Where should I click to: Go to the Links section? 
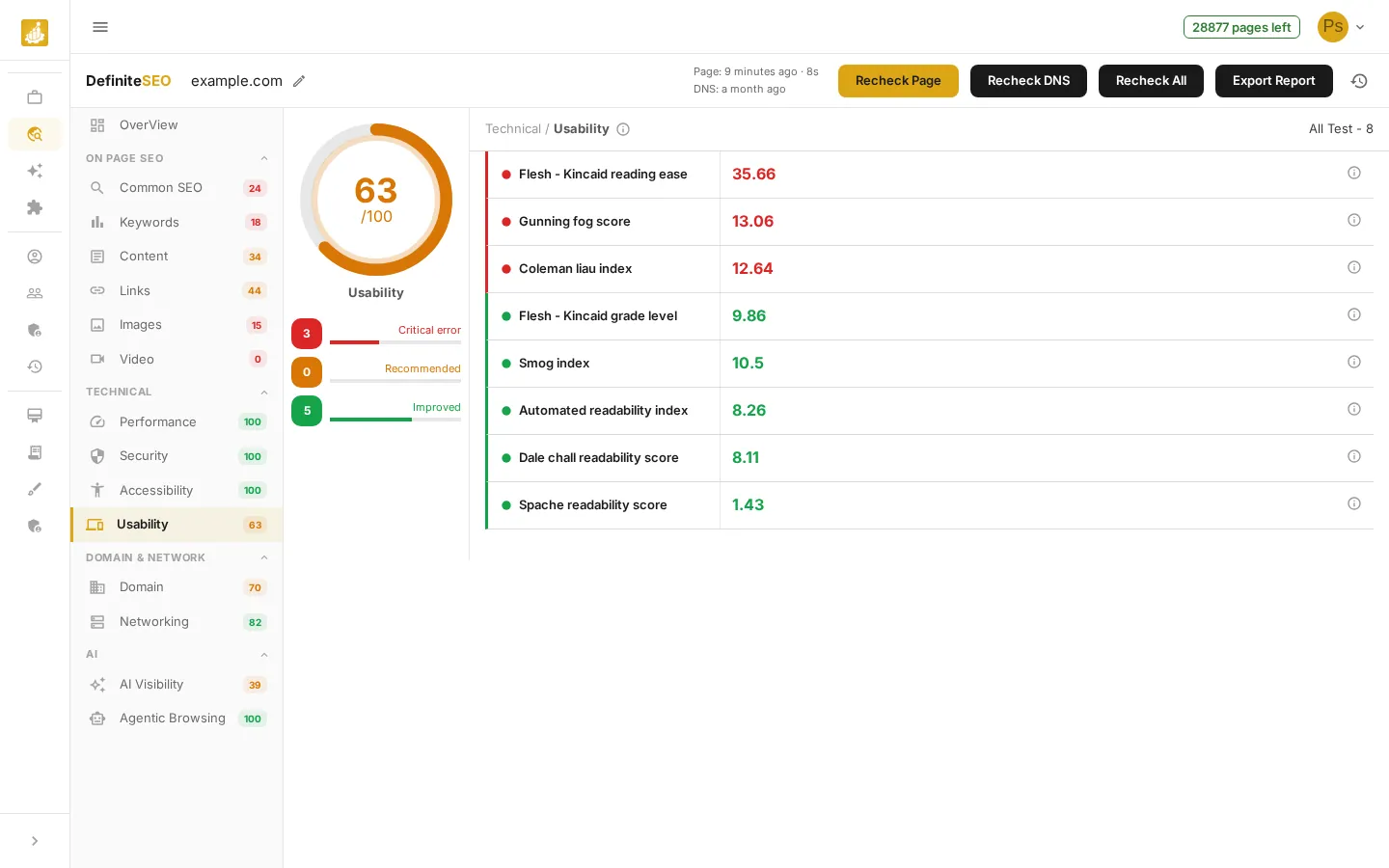[177, 290]
